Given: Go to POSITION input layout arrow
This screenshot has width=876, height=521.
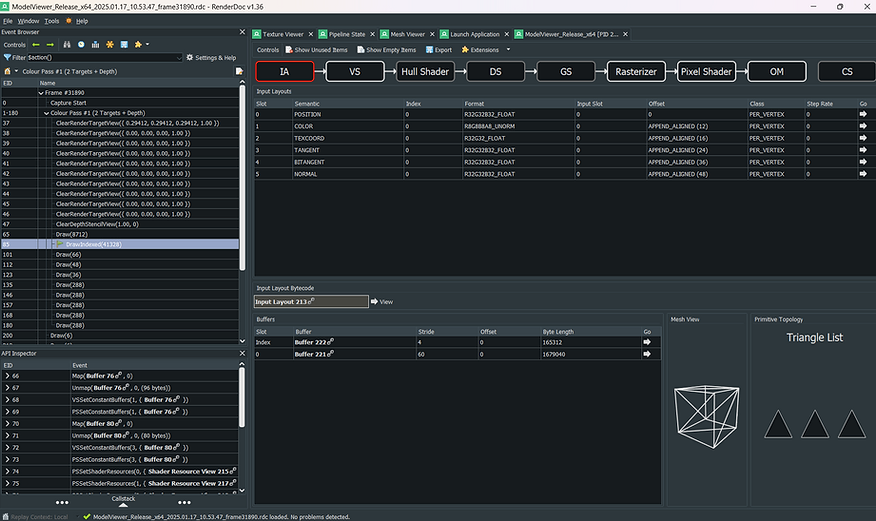Looking at the screenshot, I should [x=863, y=114].
